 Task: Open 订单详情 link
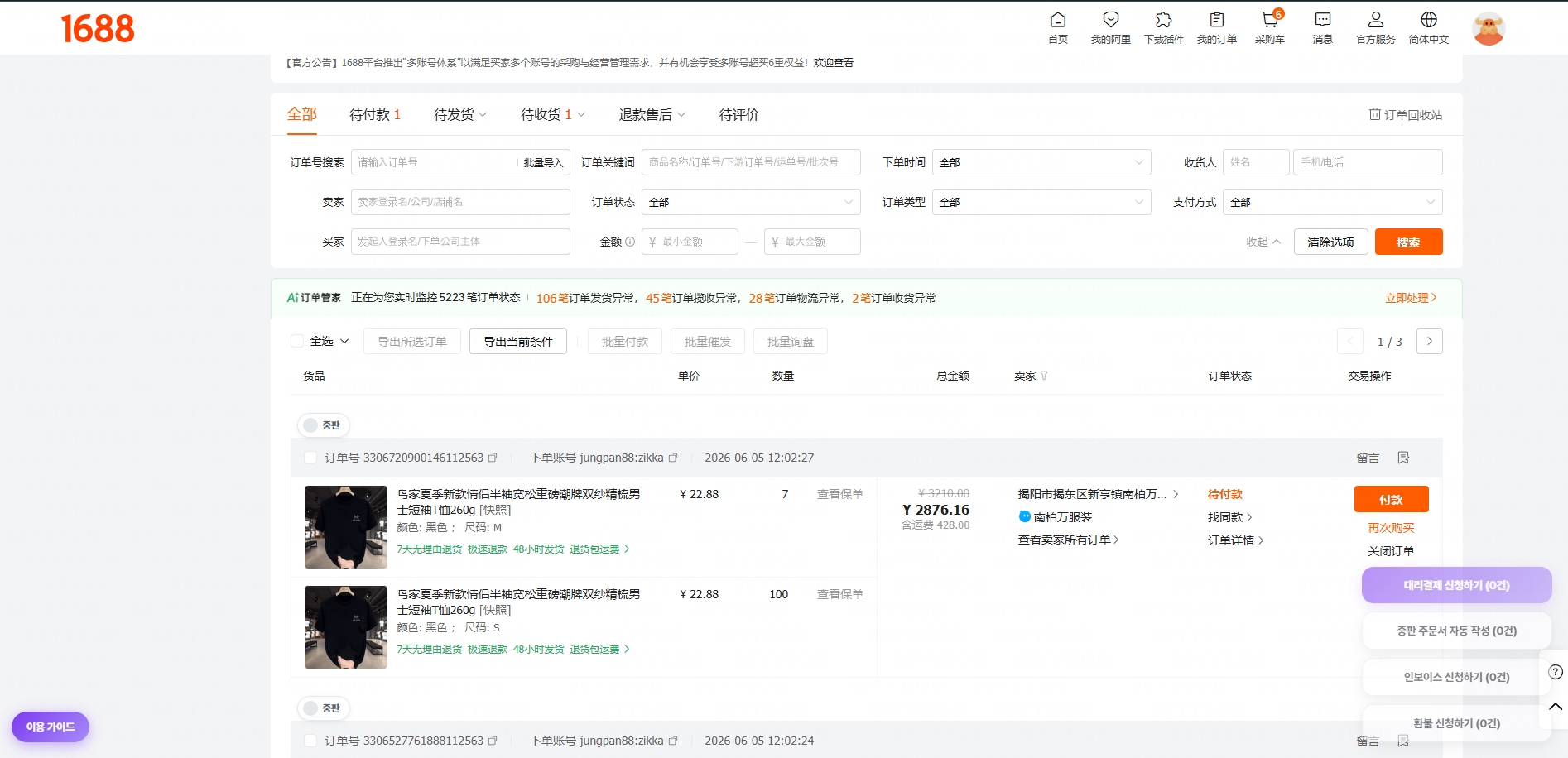pyautogui.click(x=1235, y=540)
